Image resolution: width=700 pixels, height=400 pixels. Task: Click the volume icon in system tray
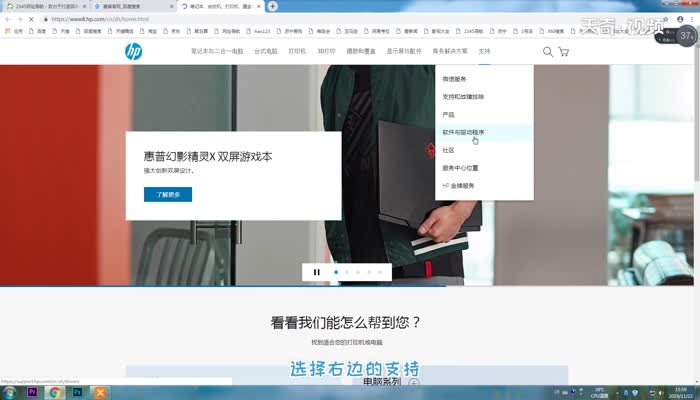661,393
